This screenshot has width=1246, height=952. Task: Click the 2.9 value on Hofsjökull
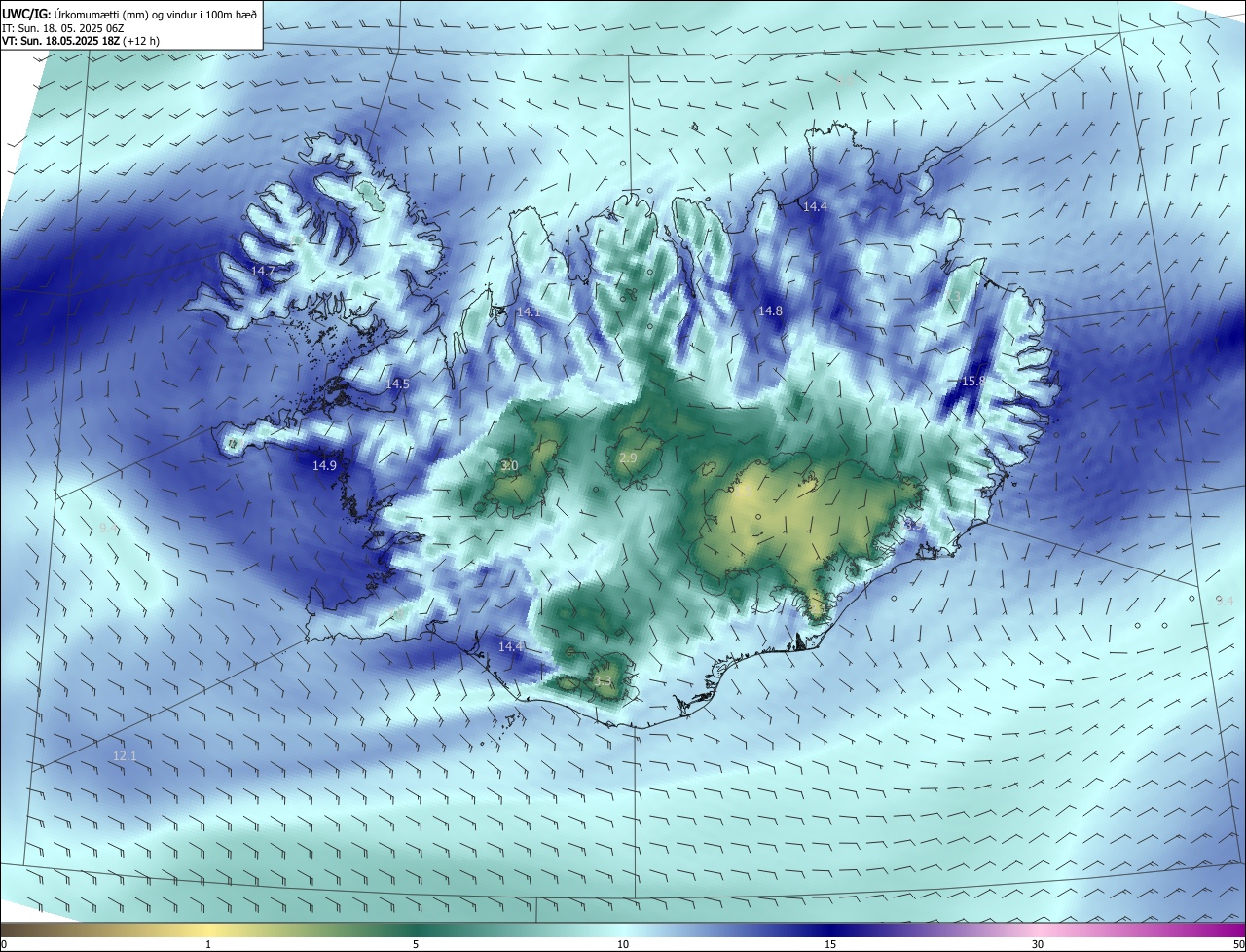[628, 458]
